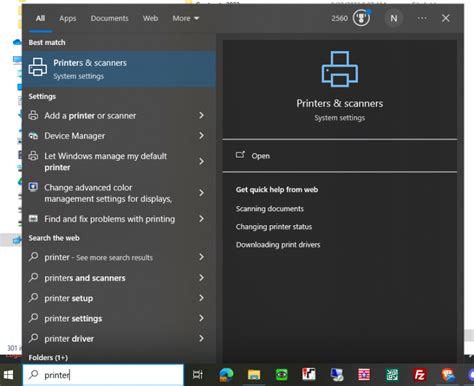Screen dimensions: 474x386
Task: Expand the printer driver chevron
Action: point(201,339)
